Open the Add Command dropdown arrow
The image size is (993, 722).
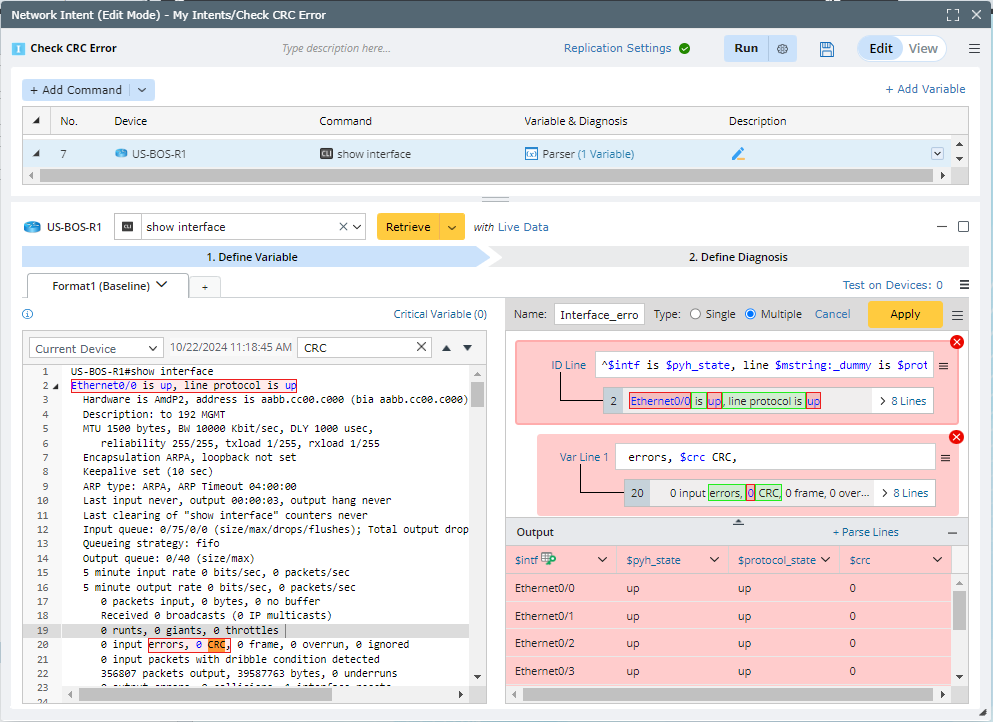click(x=142, y=90)
